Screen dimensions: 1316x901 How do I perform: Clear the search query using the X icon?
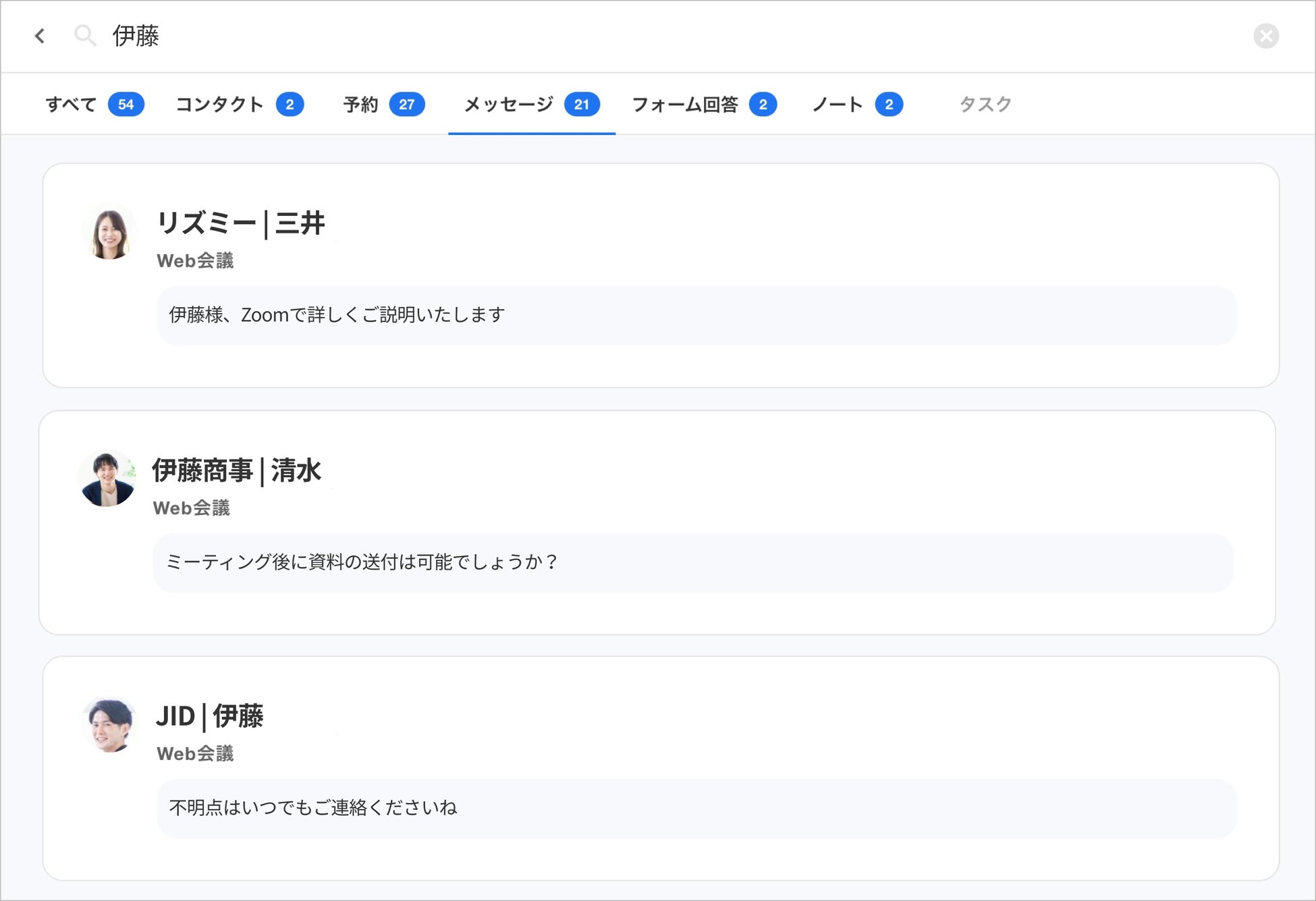click(1267, 36)
